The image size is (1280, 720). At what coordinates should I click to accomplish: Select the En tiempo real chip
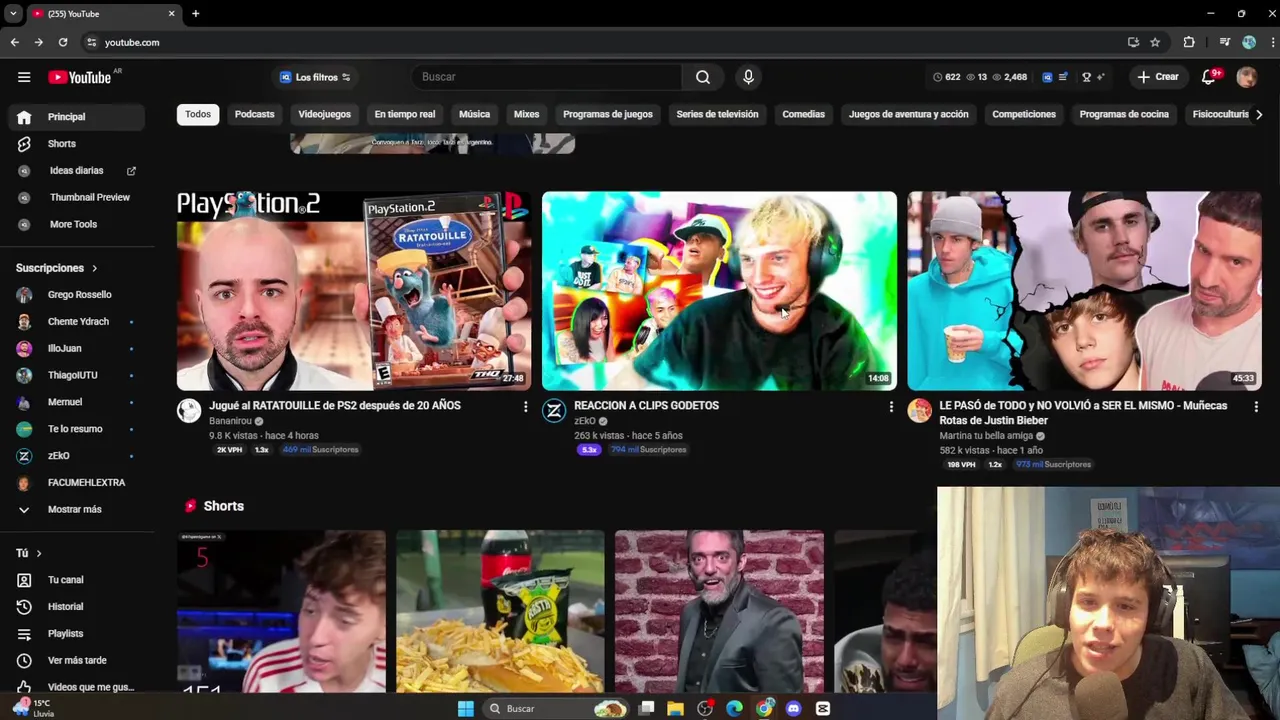[x=405, y=114]
